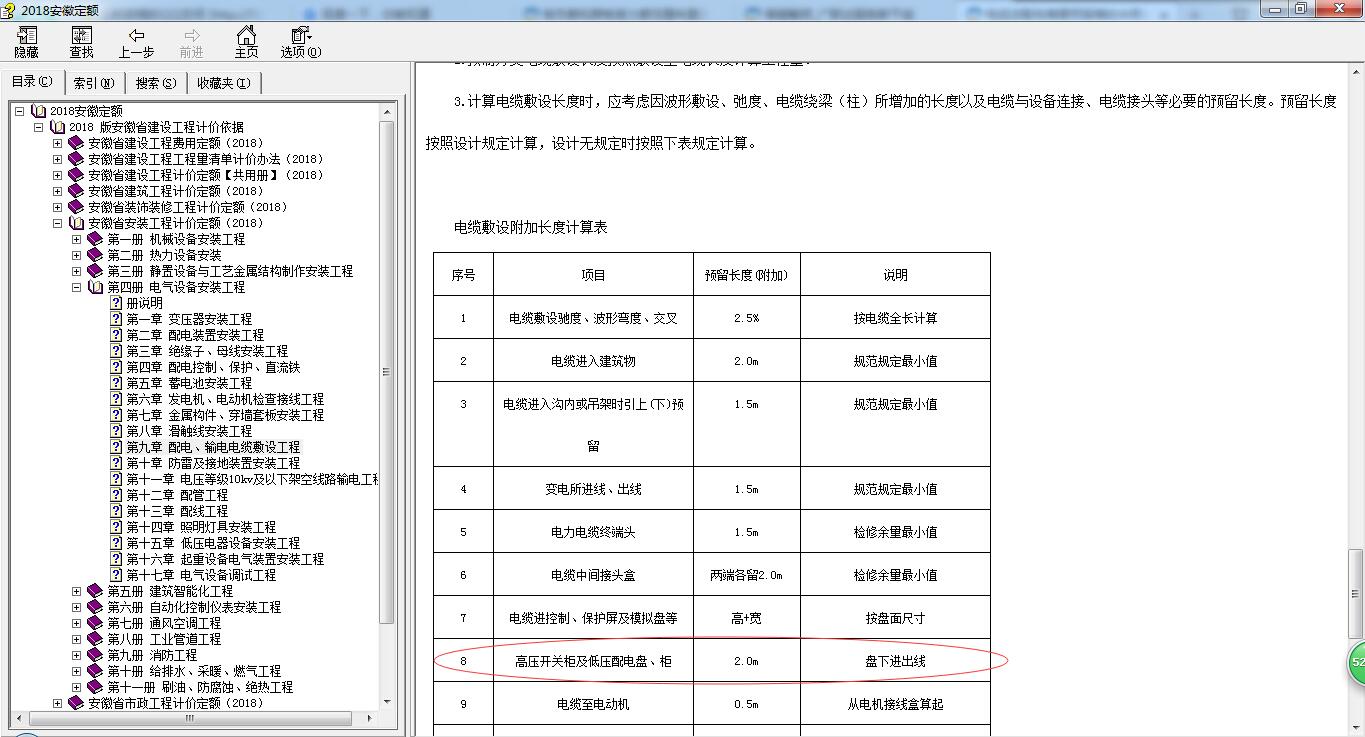
Task: Switch to the 收藏夹 (Favorites) tab
Action: 224,83
